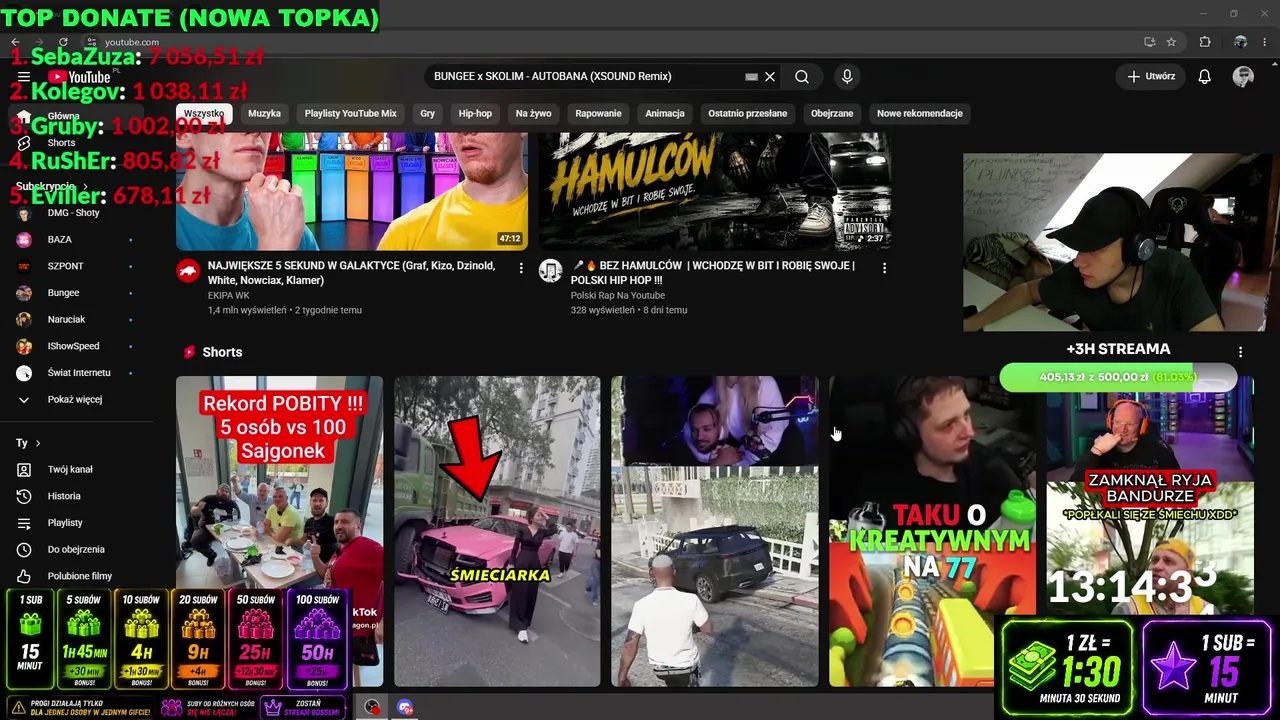Reload the page in the browser

pyautogui.click(x=63, y=42)
